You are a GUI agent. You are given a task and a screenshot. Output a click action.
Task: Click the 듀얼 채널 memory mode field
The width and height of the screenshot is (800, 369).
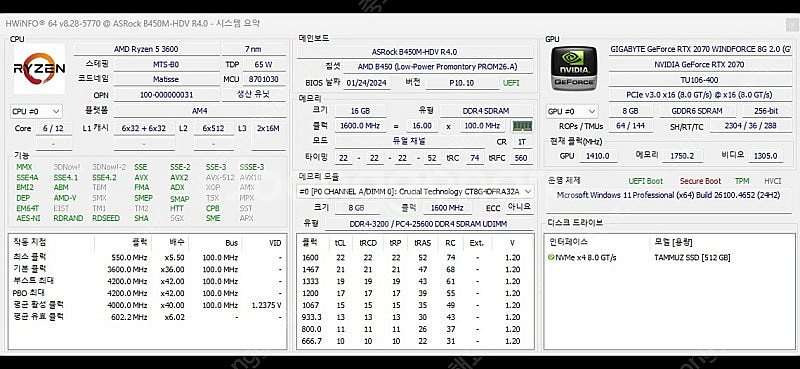[x=409, y=141]
